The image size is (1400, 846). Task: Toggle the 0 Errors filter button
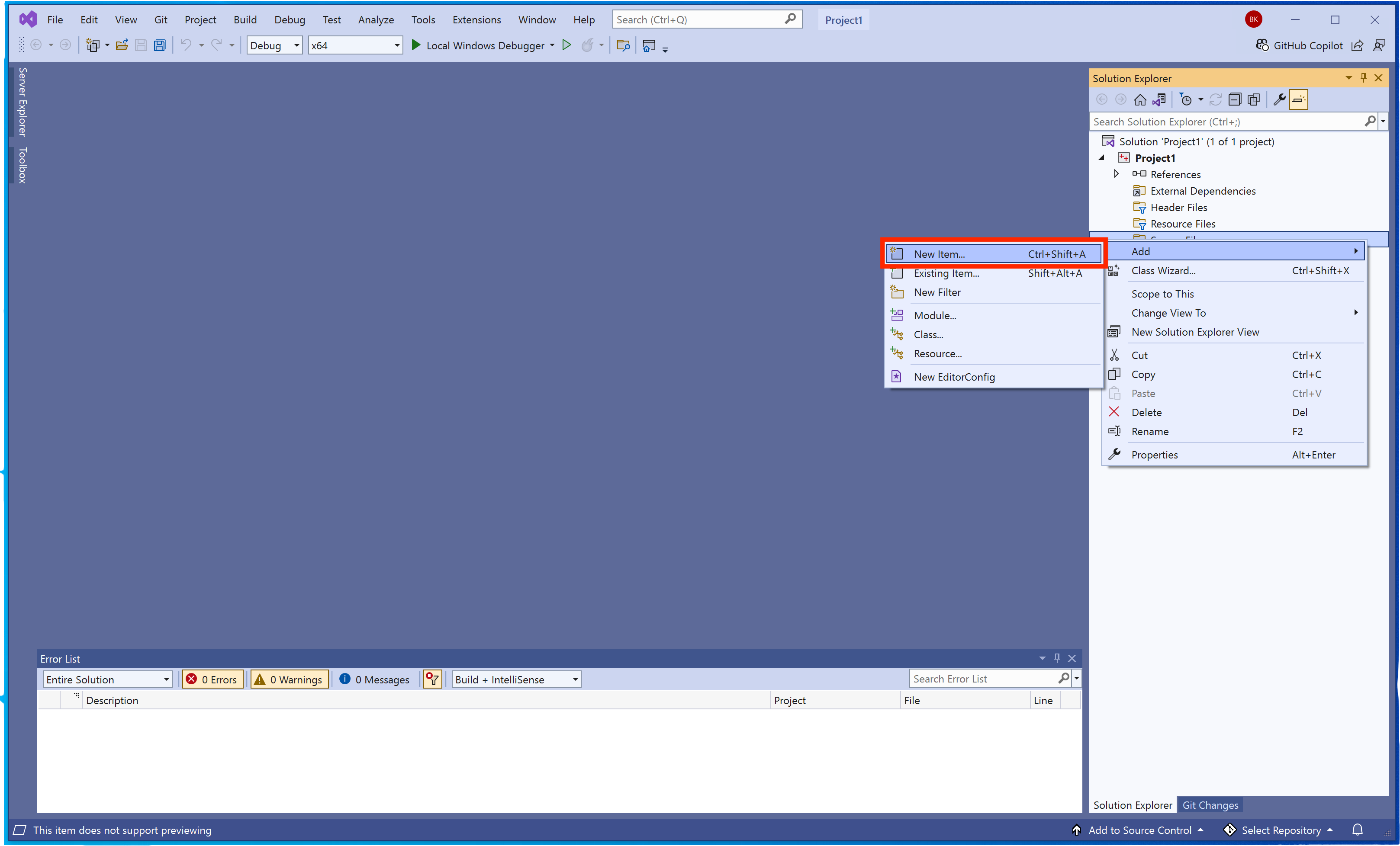[x=212, y=679]
